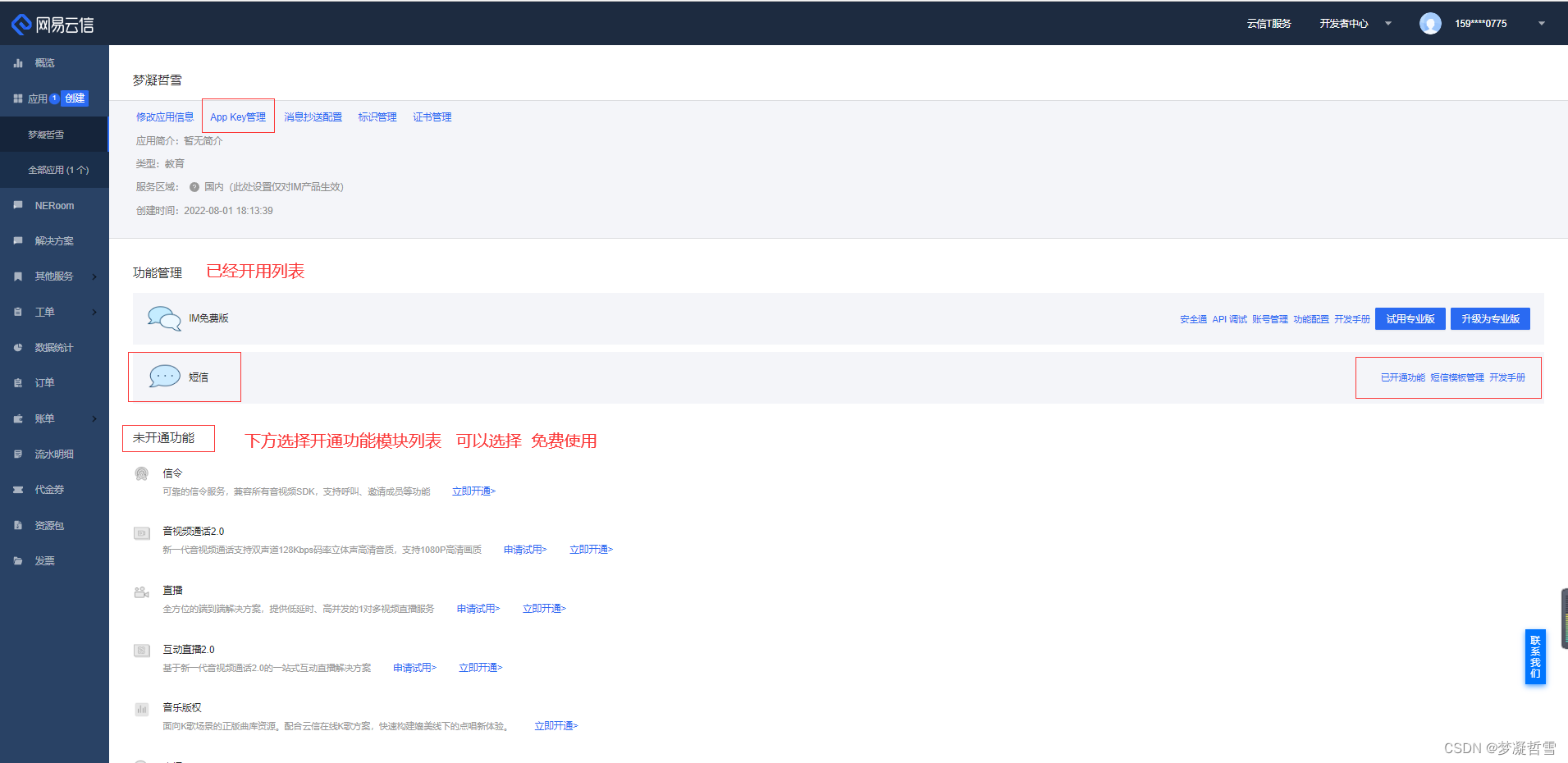Image resolution: width=1568 pixels, height=763 pixels.
Task: Open 数据统计 pie chart icon
Action: pyautogui.click(x=18, y=348)
